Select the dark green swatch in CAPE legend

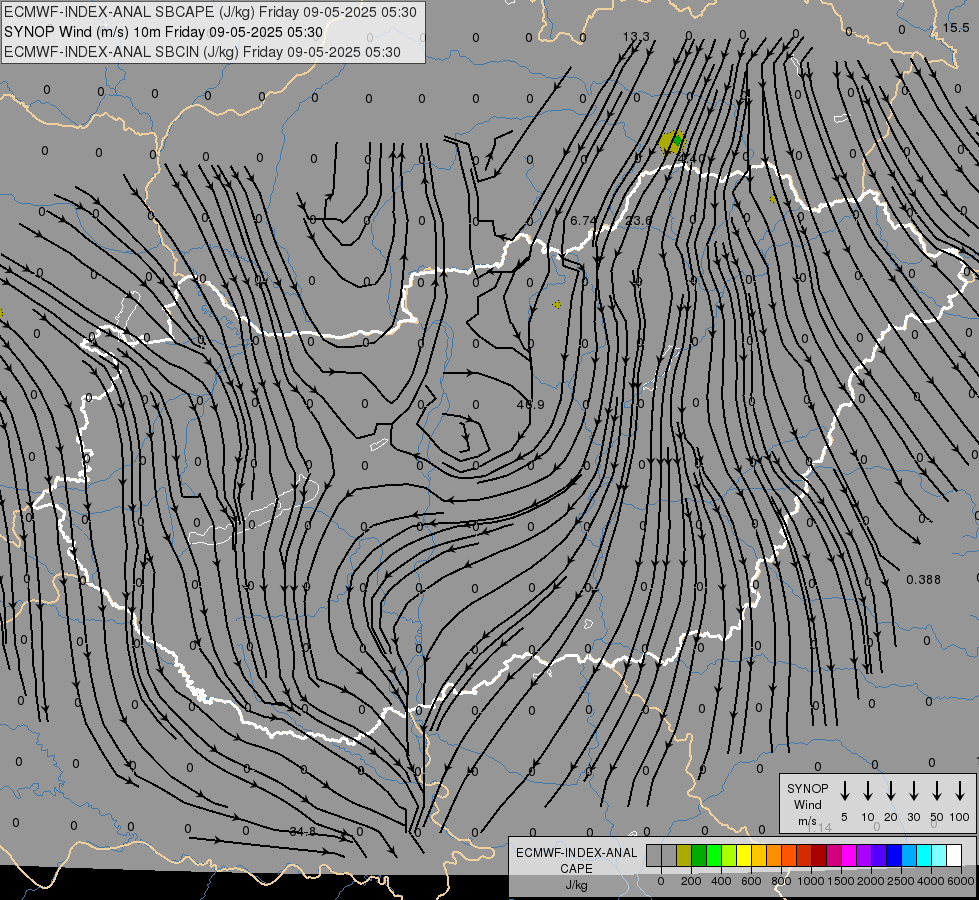(699, 855)
